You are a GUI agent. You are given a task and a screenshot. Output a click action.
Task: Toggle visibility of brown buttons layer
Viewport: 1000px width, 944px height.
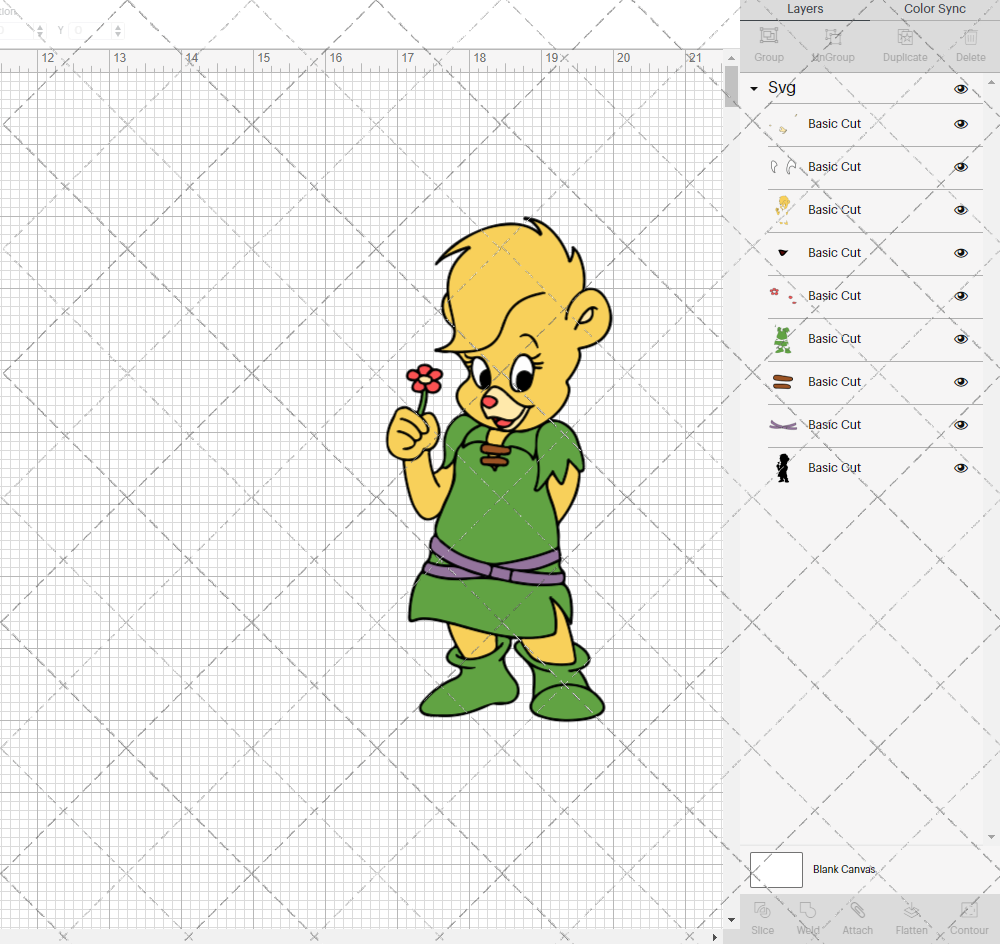pos(961,382)
